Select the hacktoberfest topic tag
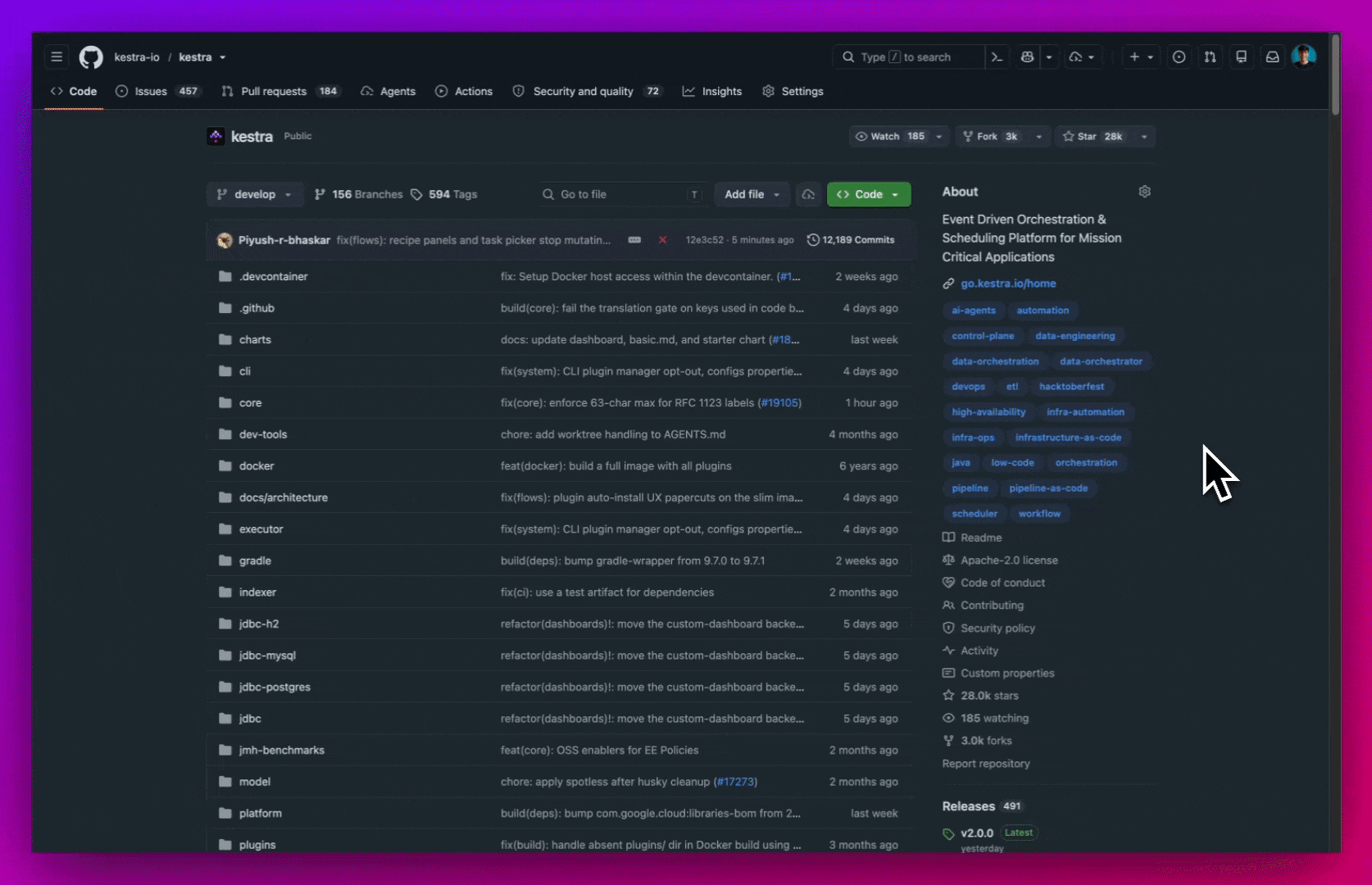Screen dimensions: 1372x885 1071,387
